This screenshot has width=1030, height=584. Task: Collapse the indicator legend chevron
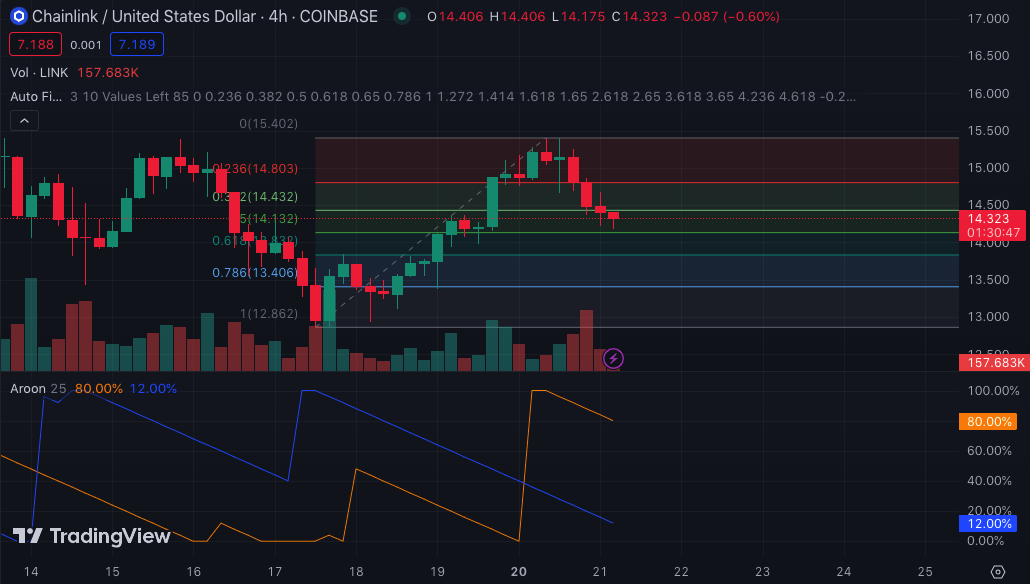point(24,121)
